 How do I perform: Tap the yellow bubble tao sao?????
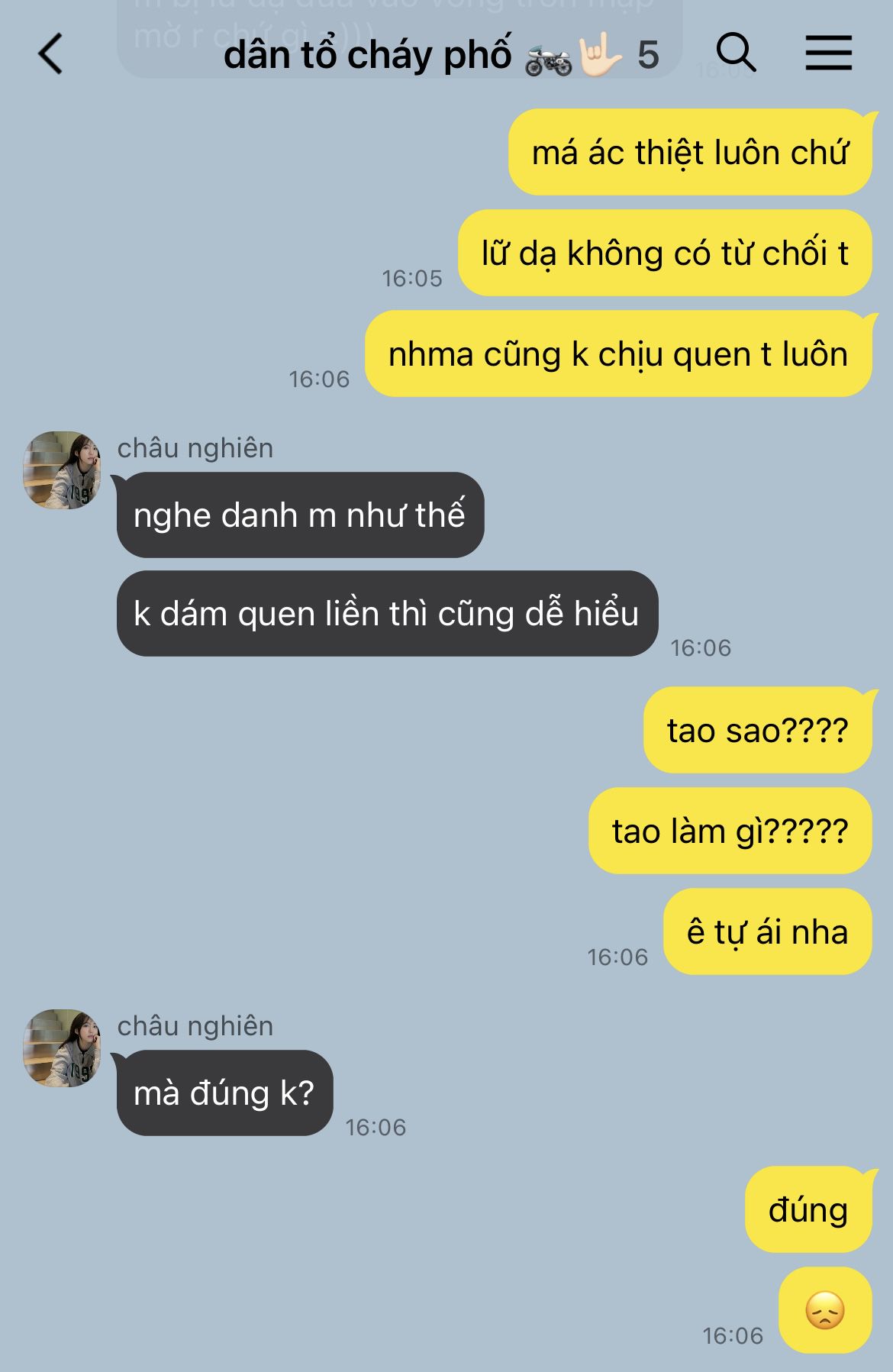click(757, 730)
